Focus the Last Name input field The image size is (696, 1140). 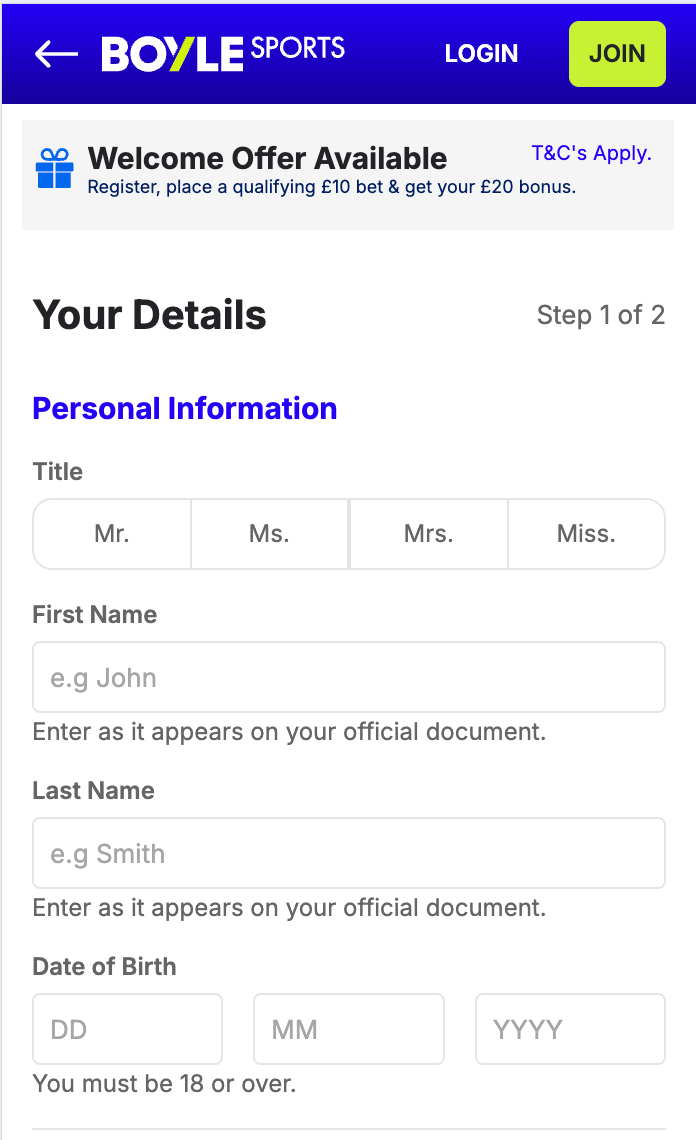(349, 853)
